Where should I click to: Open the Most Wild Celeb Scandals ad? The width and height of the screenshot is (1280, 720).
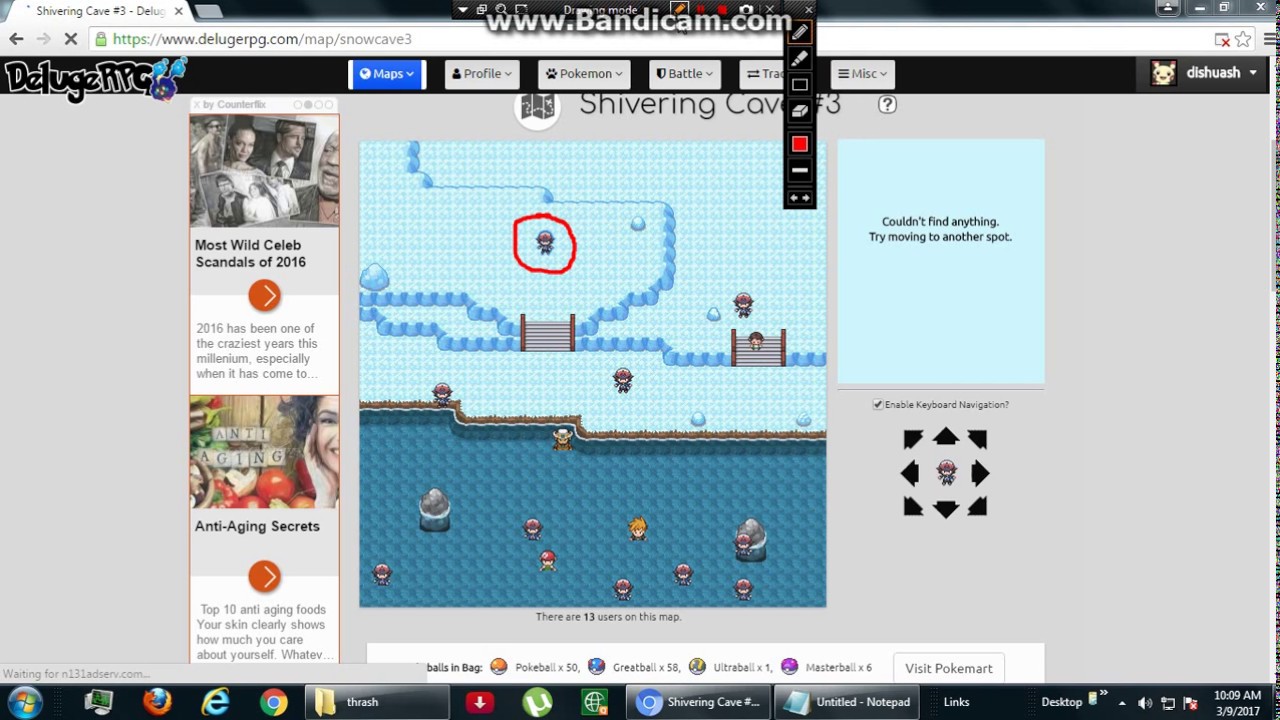[250, 253]
